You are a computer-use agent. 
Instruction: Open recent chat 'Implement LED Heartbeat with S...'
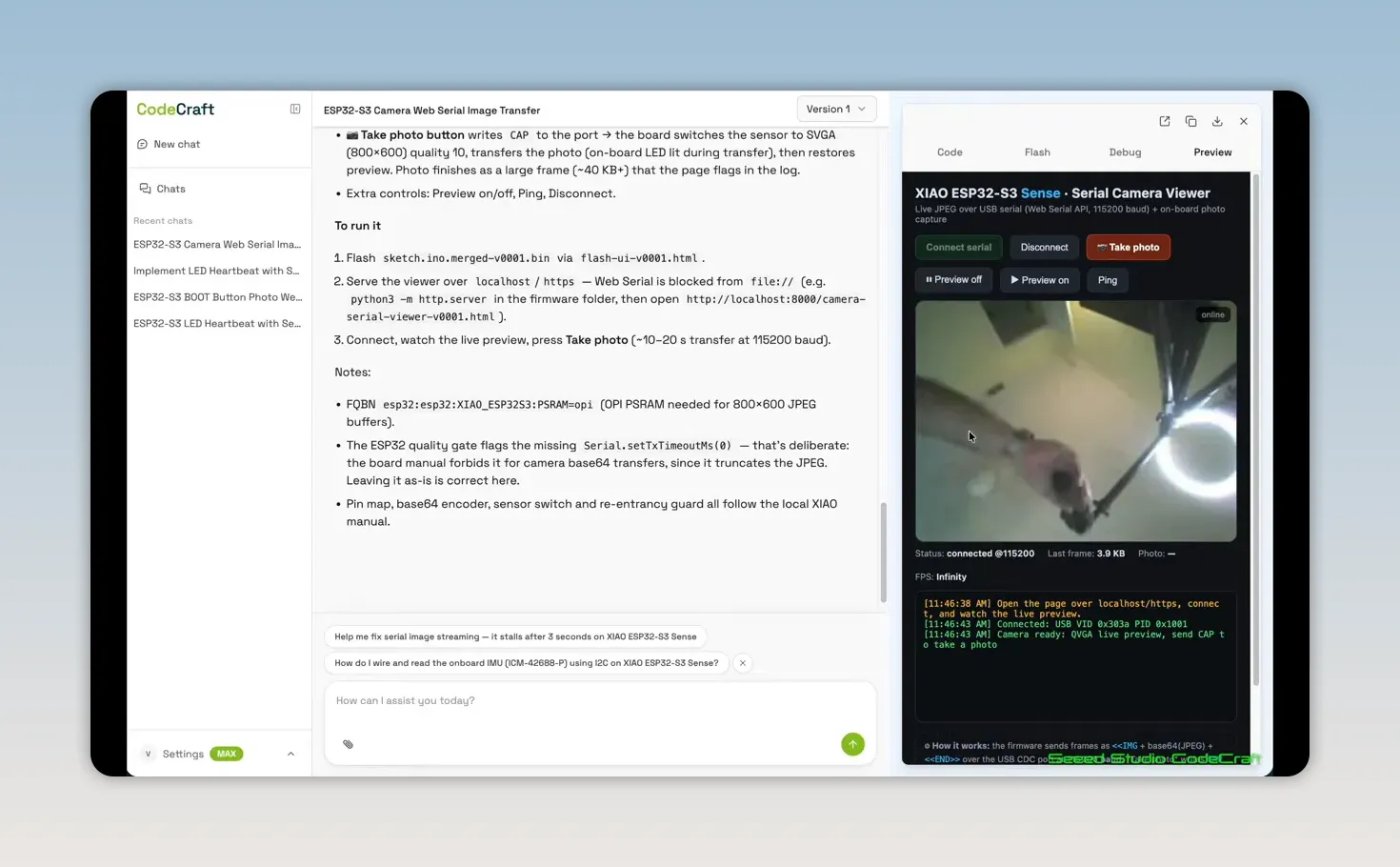[217, 272]
